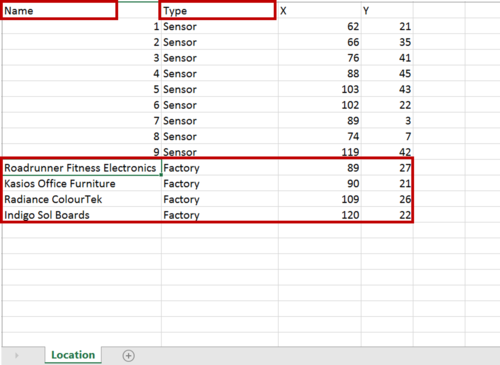Click Factory type in Radiance ColourTek row
Viewport: 500px width, 365px height.
tap(220, 199)
